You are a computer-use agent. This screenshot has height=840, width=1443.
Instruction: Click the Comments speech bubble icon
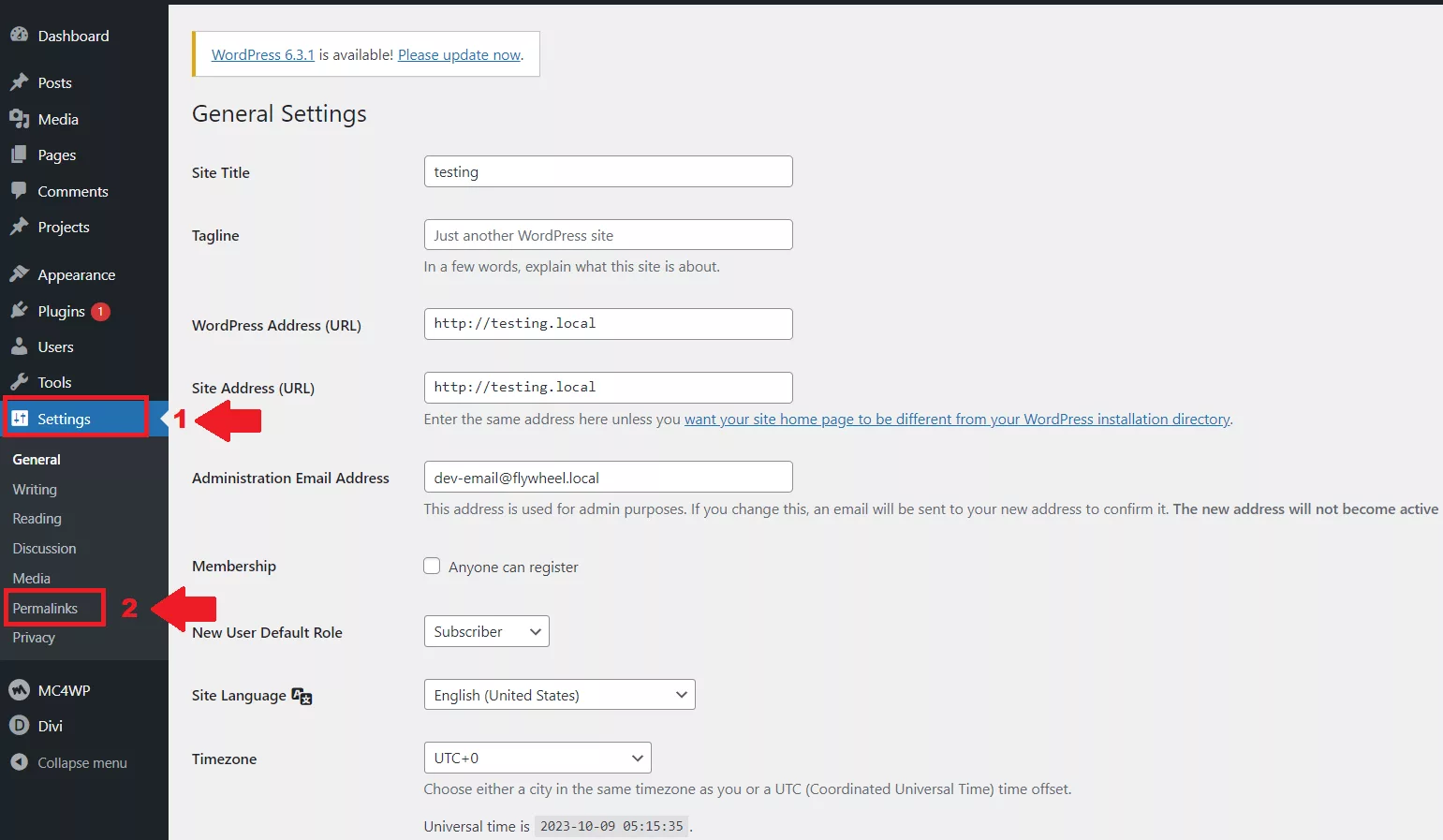click(x=19, y=191)
